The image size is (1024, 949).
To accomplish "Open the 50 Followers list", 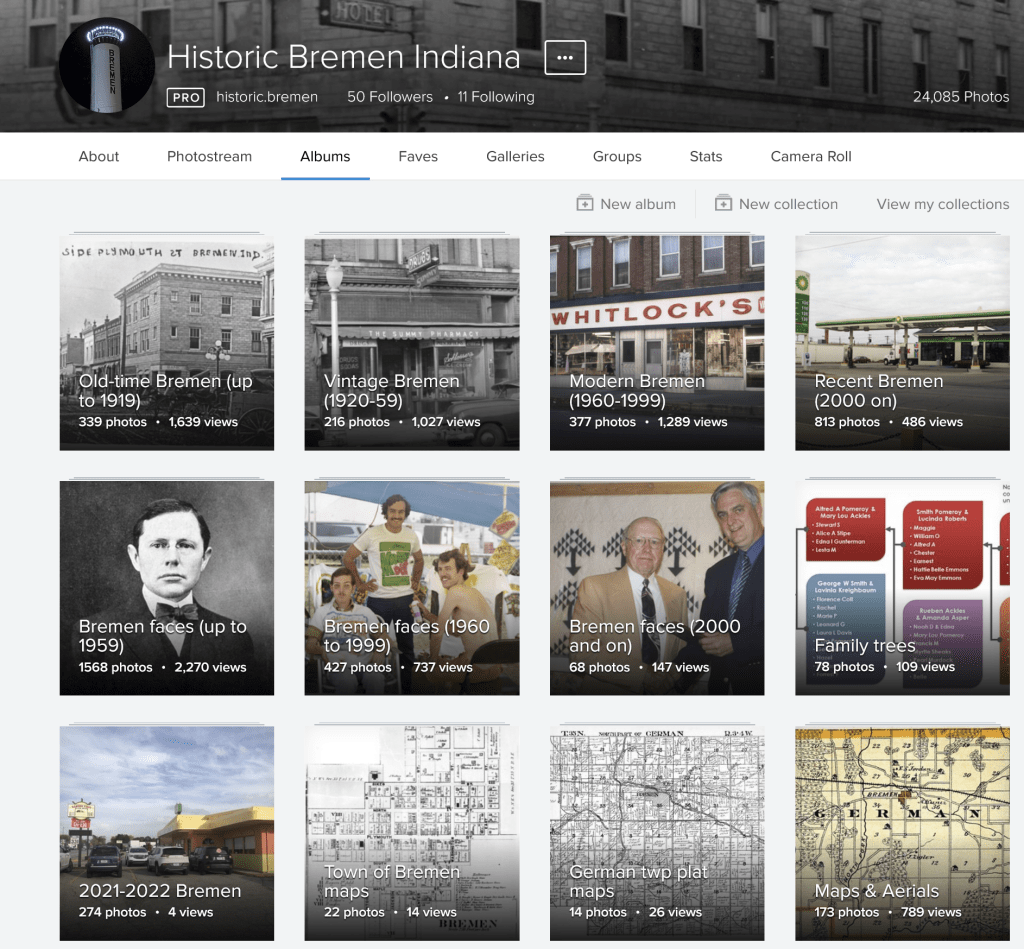I will (x=390, y=97).
